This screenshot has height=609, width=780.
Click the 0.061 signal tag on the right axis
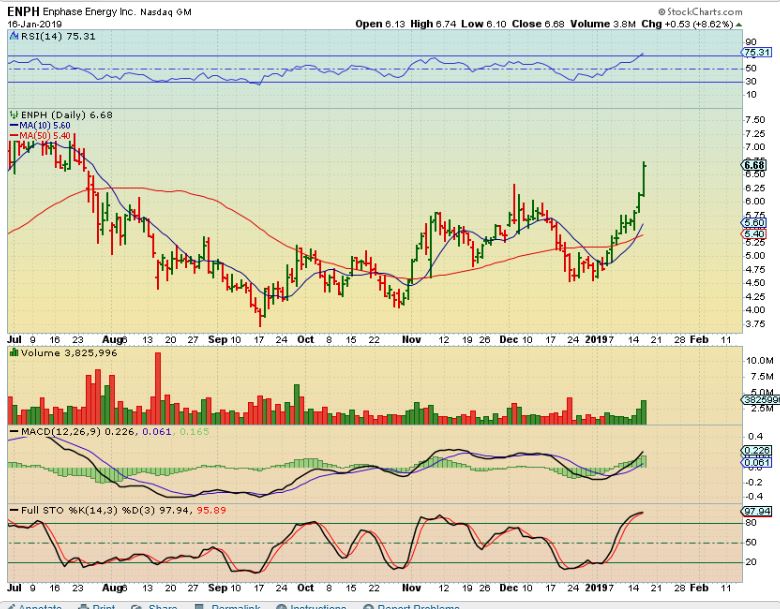pyautogui.click(x=757, y=463)
